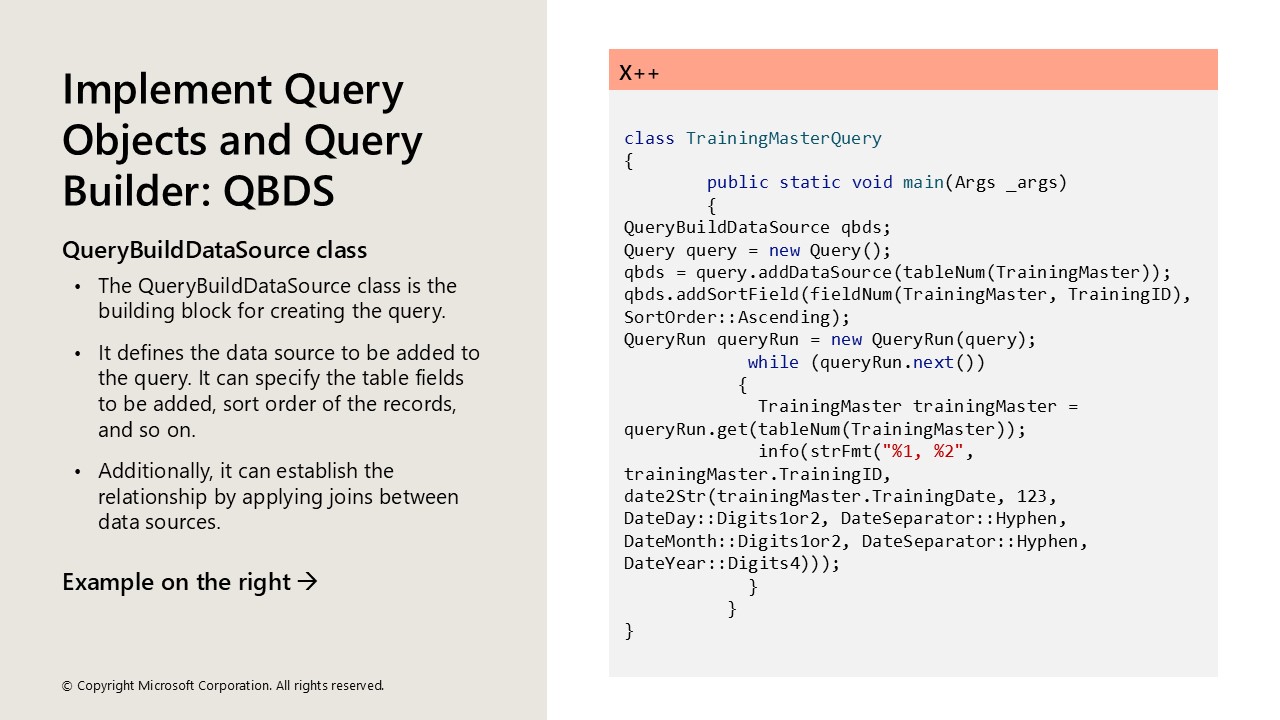This screenshot has width=1280, height=720.
Task: Click the X++ code block header
Action: pos(638,71)
